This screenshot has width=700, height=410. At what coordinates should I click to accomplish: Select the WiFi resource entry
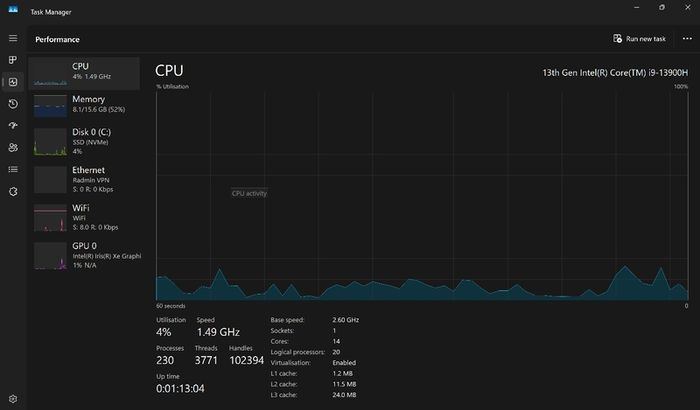pyautogui.click(x=85, y=218)
